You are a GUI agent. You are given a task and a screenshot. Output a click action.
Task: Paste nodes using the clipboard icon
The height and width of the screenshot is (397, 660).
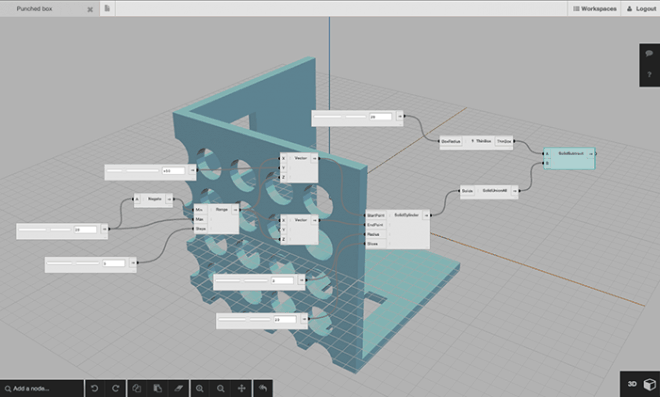pyautogui.click(x=157, y=388)
